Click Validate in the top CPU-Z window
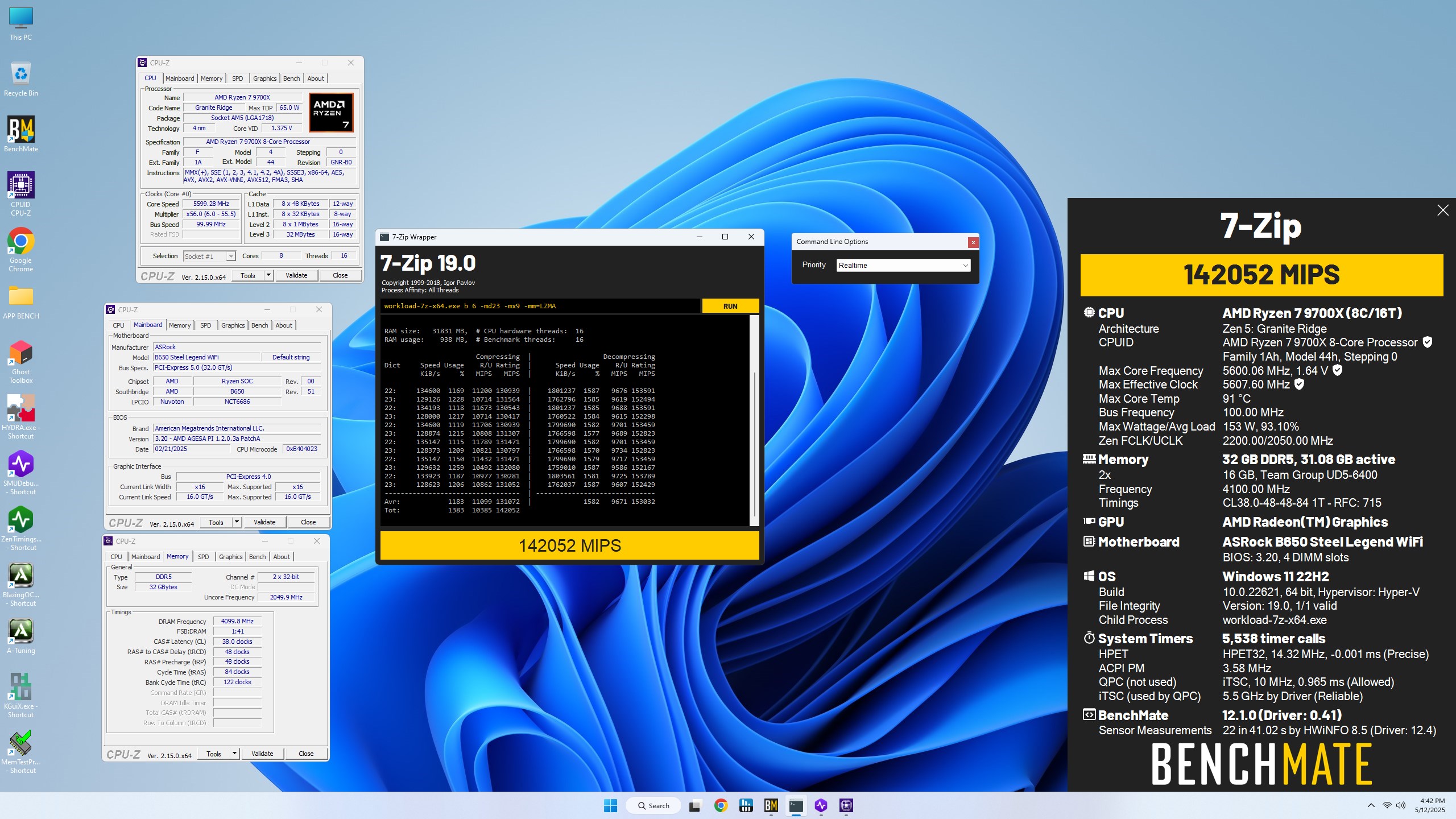1456x819 pixels. click(296, 275)
